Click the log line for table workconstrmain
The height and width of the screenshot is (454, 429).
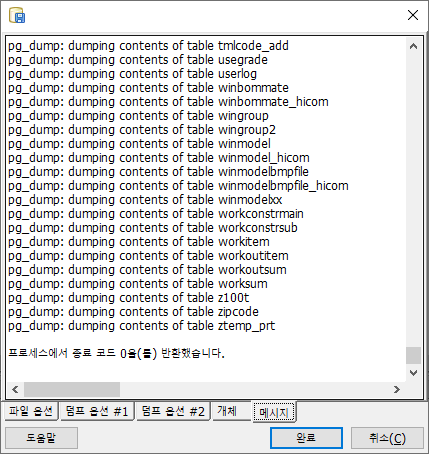tap(156, 214)
